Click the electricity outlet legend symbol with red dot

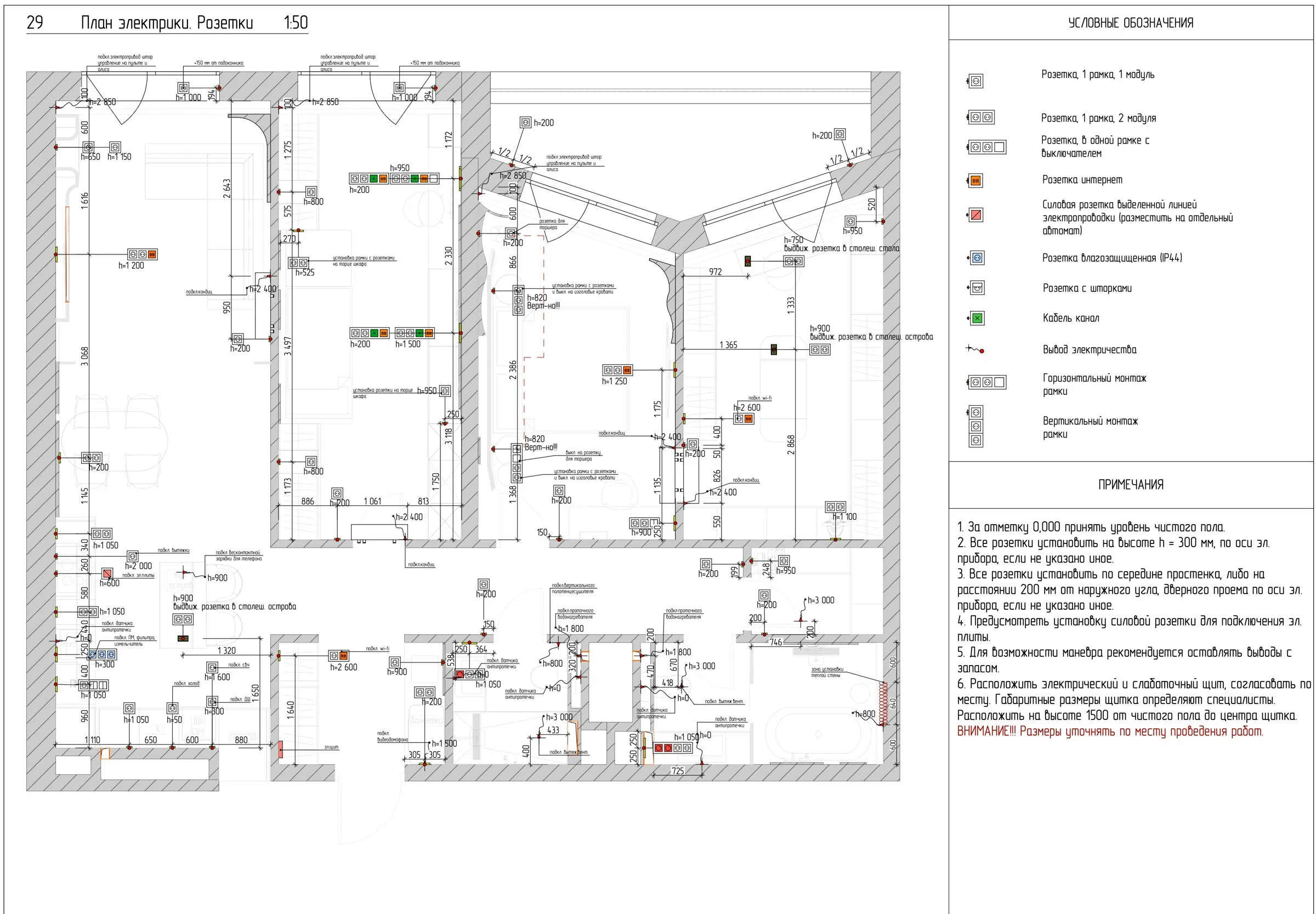click(x=975, y=349)
